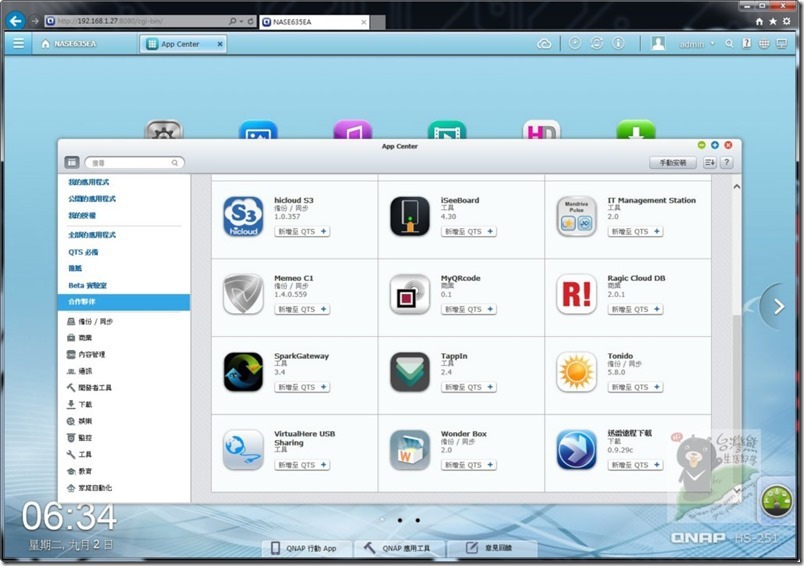The image size is (804, 566).
Task: Add iSeeBoard to QTS
Action: click(x=469, y=231)
